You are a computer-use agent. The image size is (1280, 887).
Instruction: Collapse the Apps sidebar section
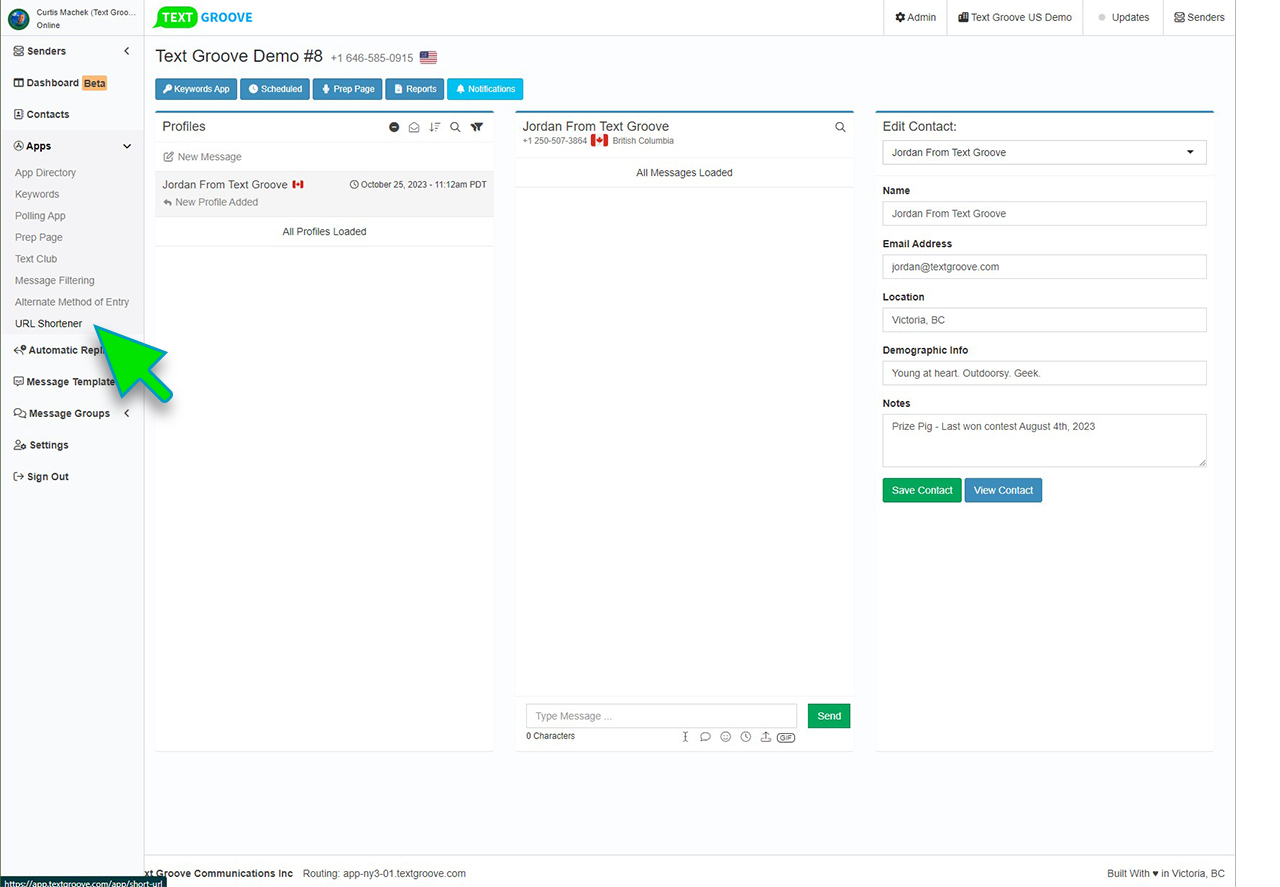point(126,146)
